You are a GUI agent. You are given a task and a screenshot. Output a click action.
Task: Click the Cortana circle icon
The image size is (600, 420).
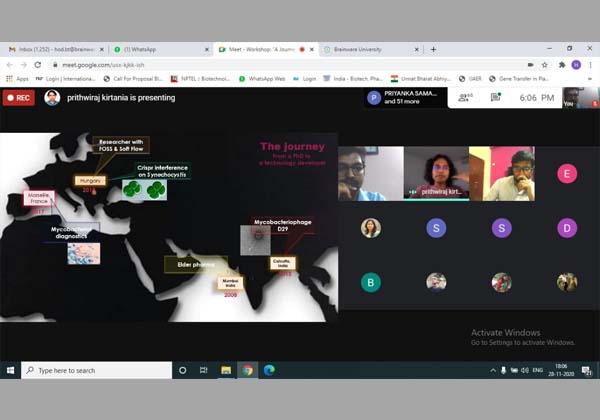pos(182,370)
